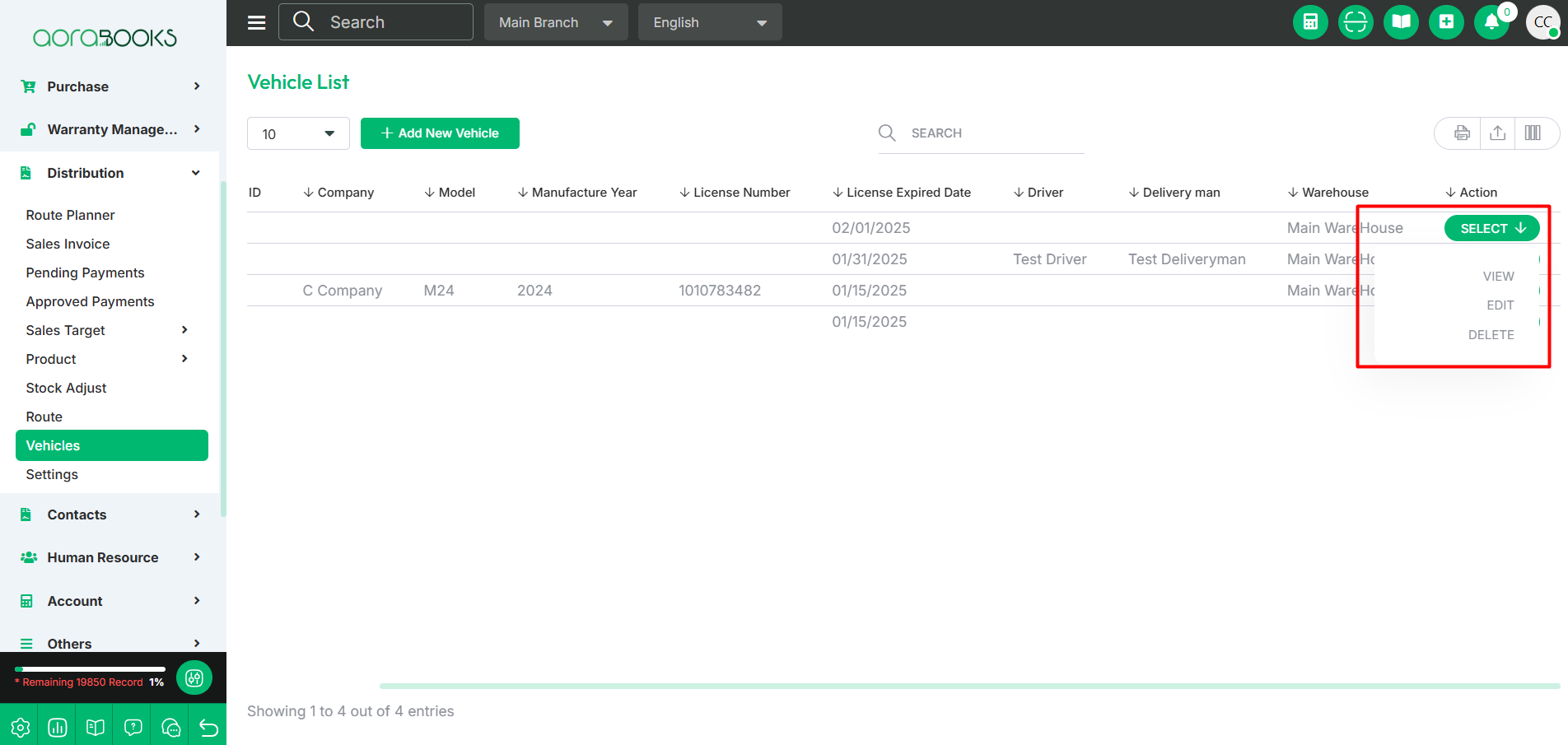Open the chart report icon in bottom toolbar
Image resolution: width=1568 pixels, height=745 pixels.
pos(58,728)
